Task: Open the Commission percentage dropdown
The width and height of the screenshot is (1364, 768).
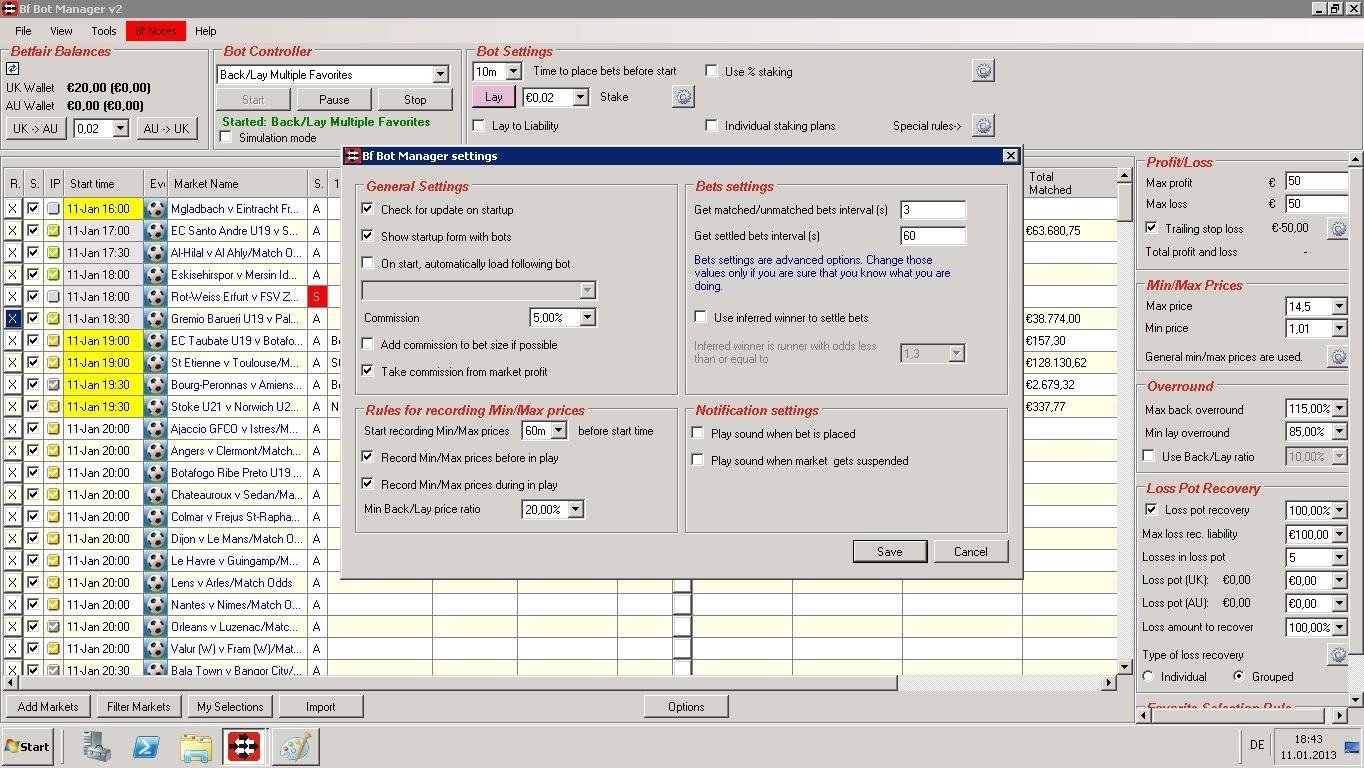Action: (587, 318)
